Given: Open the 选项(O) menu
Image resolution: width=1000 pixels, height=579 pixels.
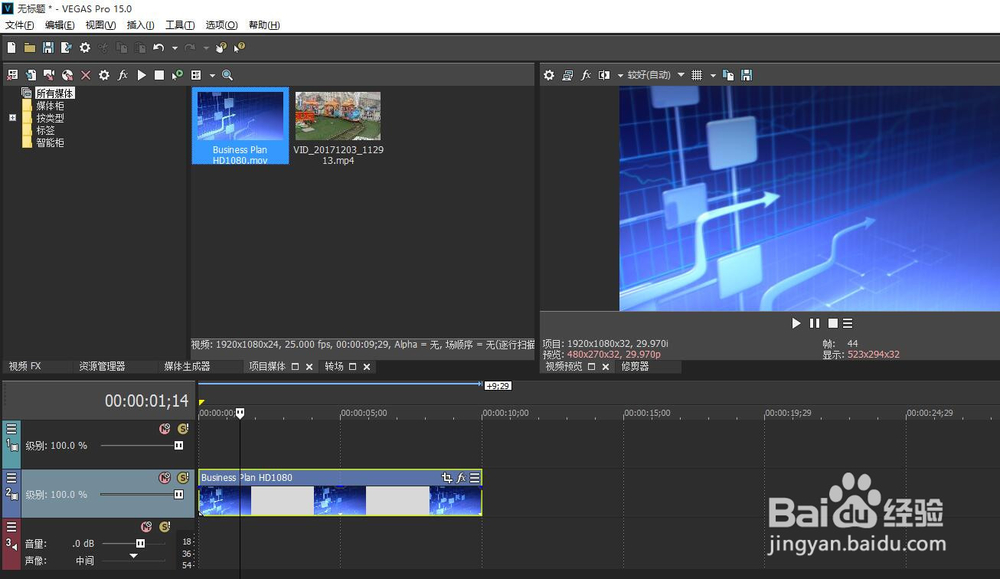Looking at the screenshot, I should [x=221, y=25].
